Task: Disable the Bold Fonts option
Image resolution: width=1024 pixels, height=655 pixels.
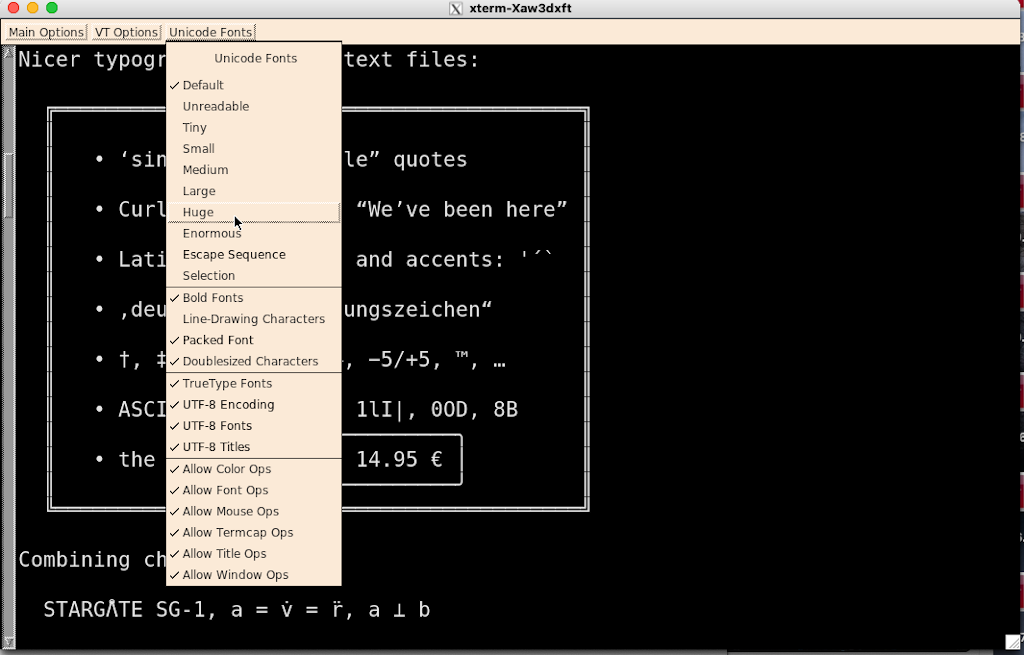Action: 213,298
